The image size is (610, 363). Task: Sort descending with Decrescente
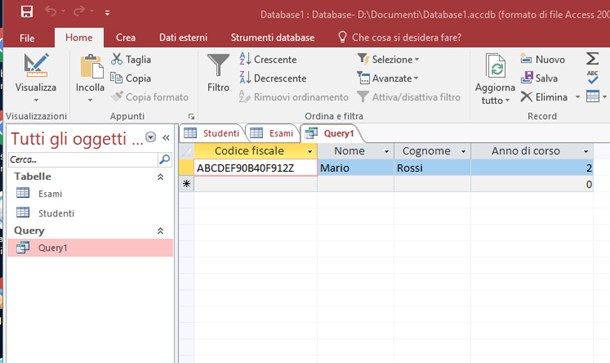[273, 78]
